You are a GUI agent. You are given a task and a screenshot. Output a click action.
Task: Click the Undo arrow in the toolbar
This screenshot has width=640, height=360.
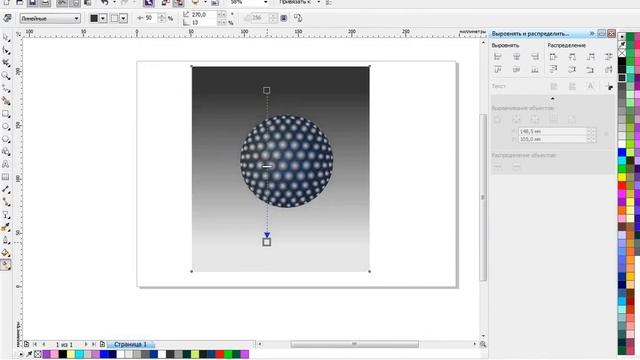coord(104,3)
